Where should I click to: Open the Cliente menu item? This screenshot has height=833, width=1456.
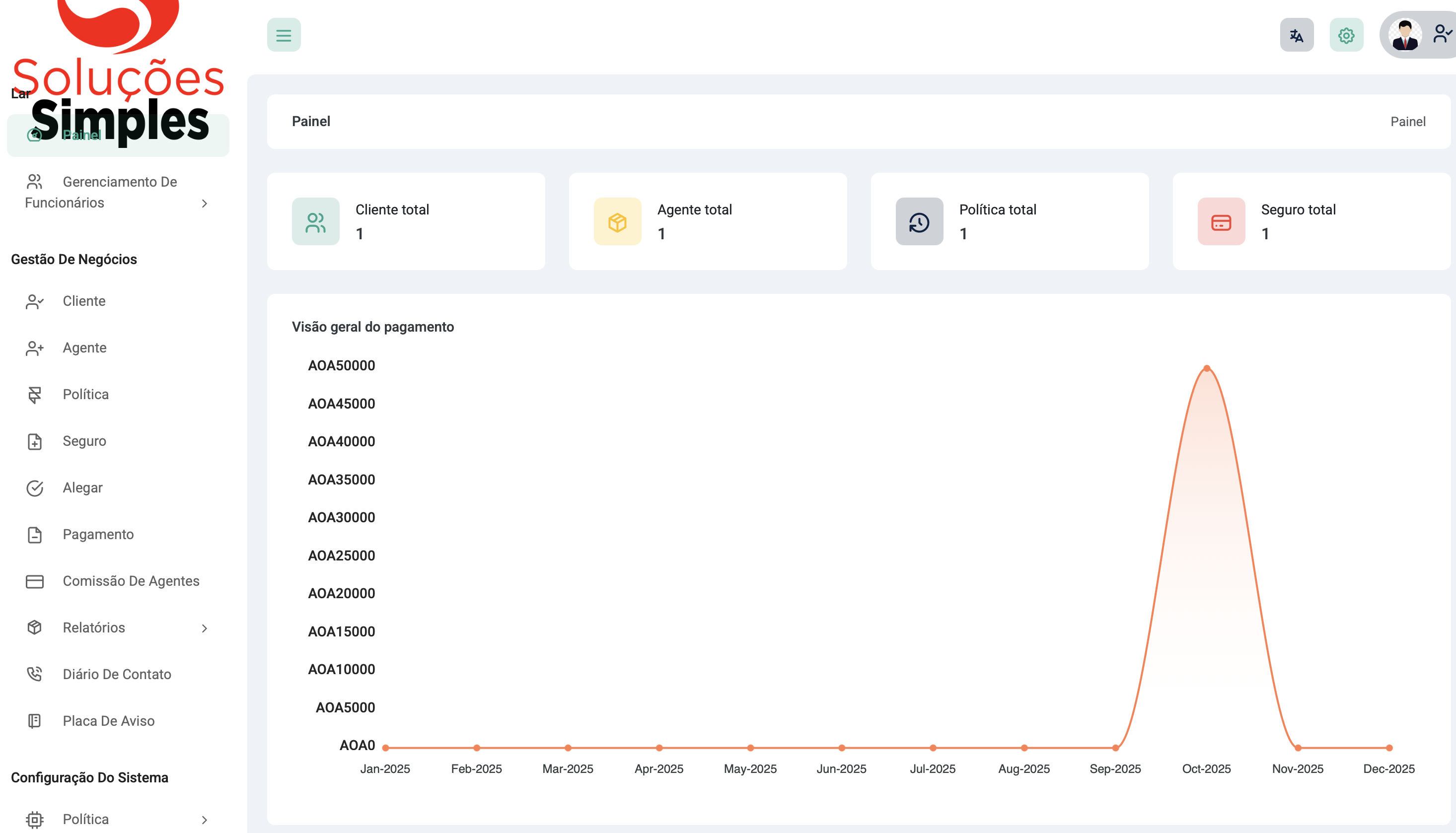point(84,301)
